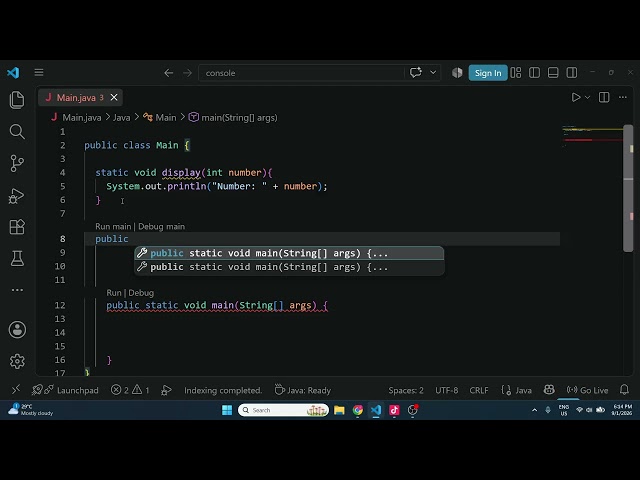Change the CRLF line ending
This screenshot has height=480, width=640.
pos(479,390)
